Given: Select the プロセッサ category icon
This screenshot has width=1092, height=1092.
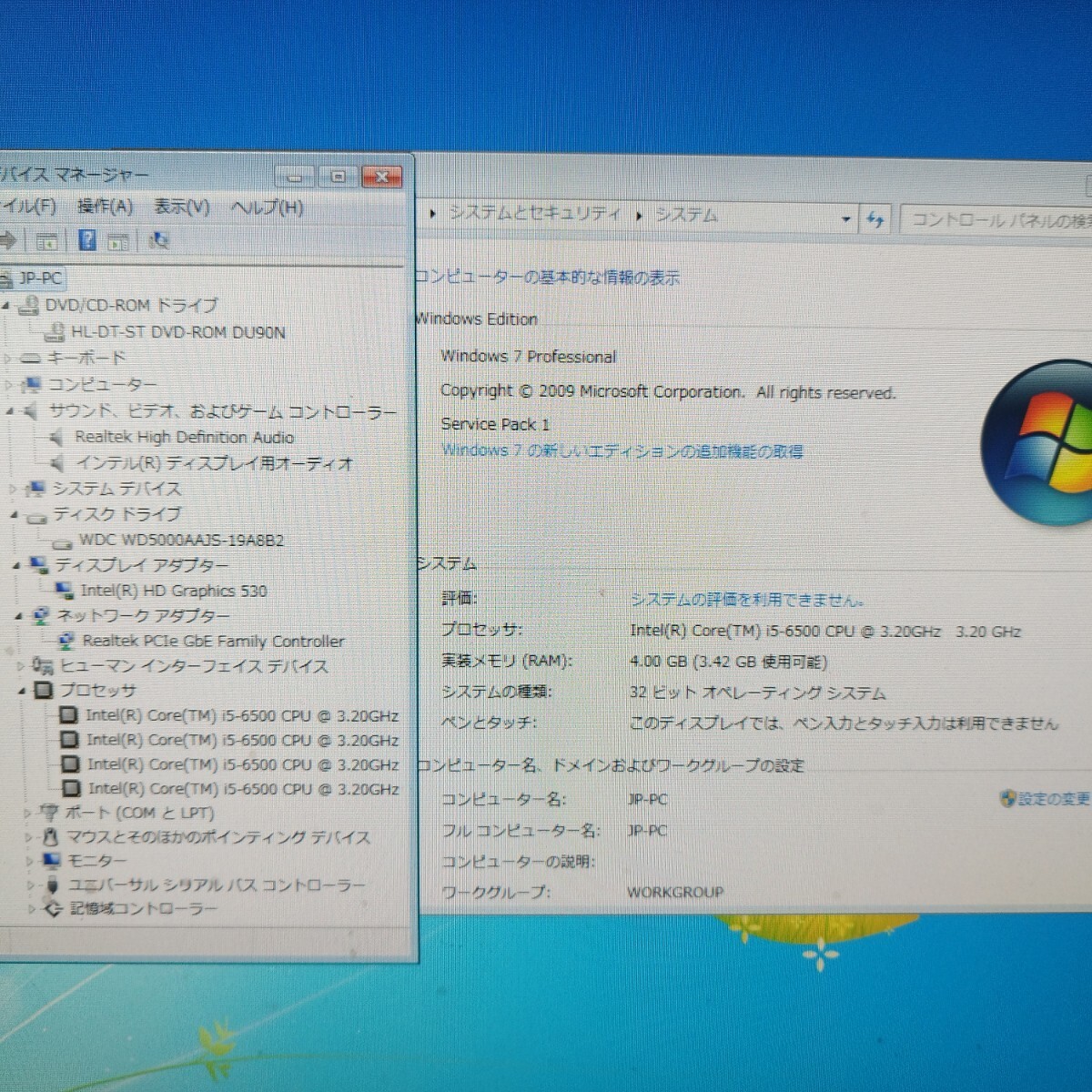Looking at the screenshot, I should (44, 691).
